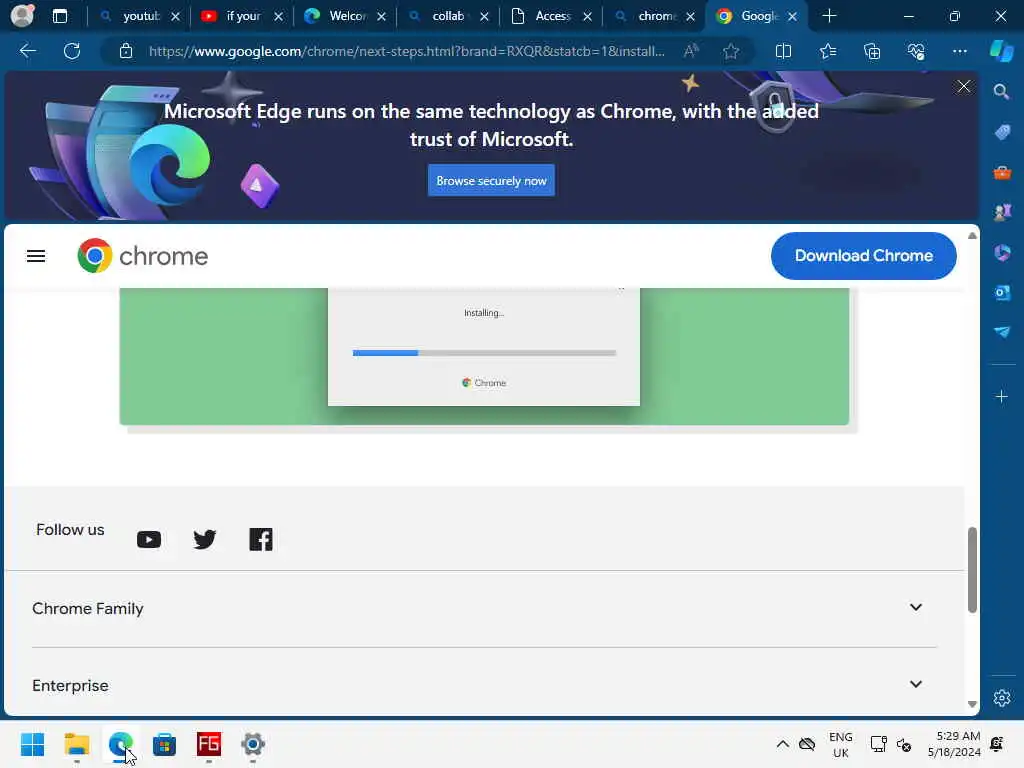Screen dimensions: 1024x768
Task: Go back with the browser back arrow
Action: [x=27, y=51]
